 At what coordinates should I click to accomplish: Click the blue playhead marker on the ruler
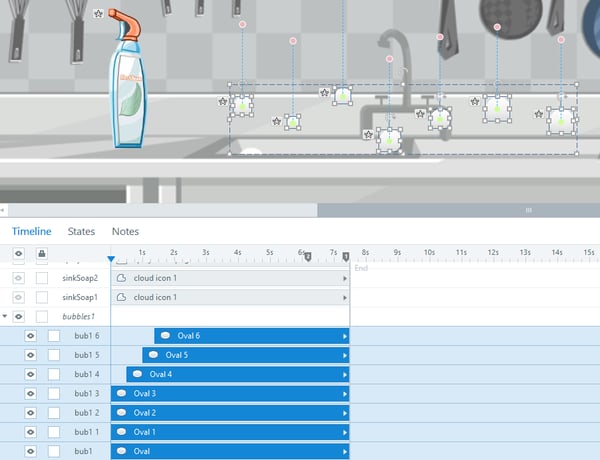111,260
